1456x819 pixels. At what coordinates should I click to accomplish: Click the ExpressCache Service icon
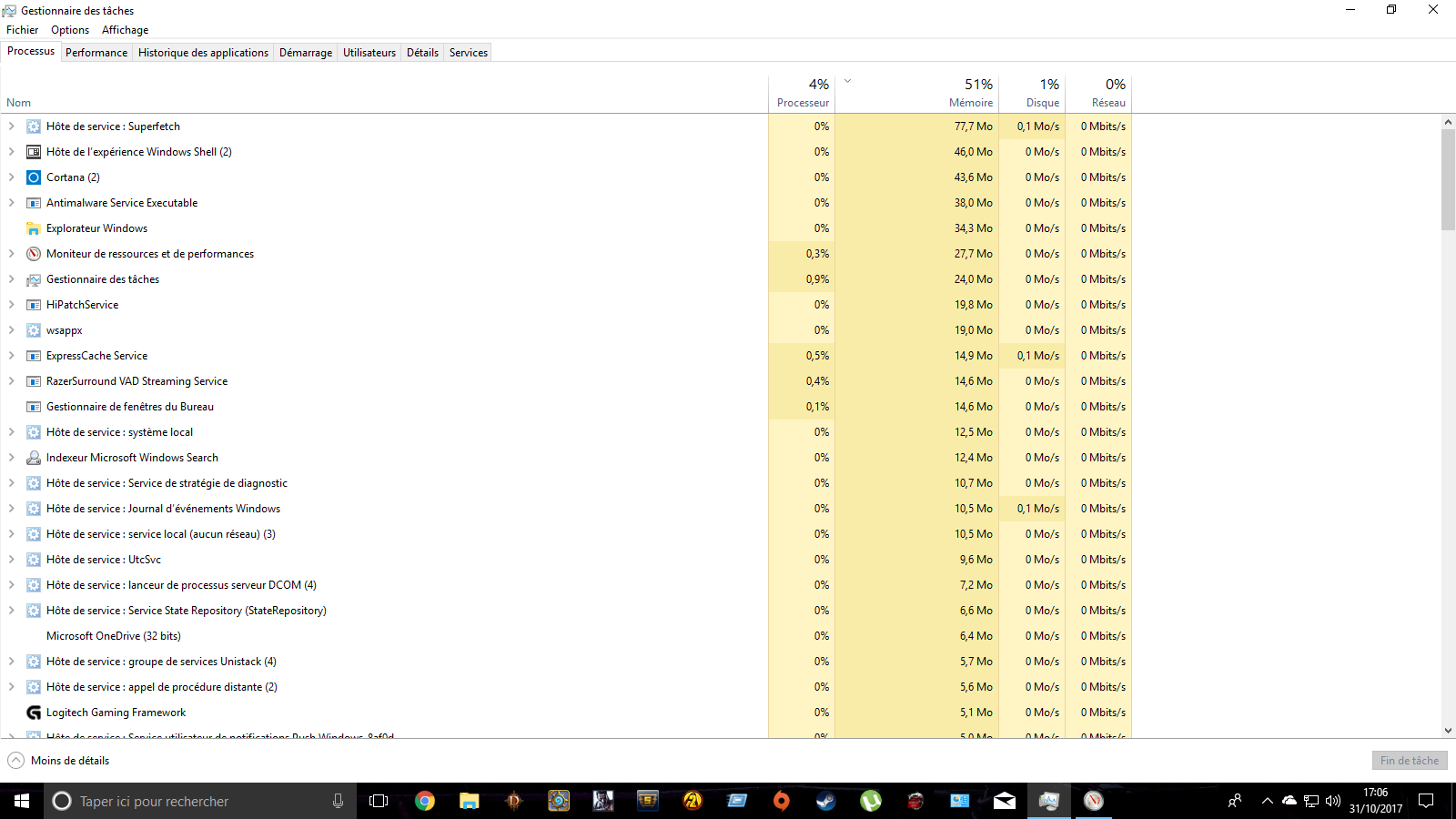pos(34,356)
